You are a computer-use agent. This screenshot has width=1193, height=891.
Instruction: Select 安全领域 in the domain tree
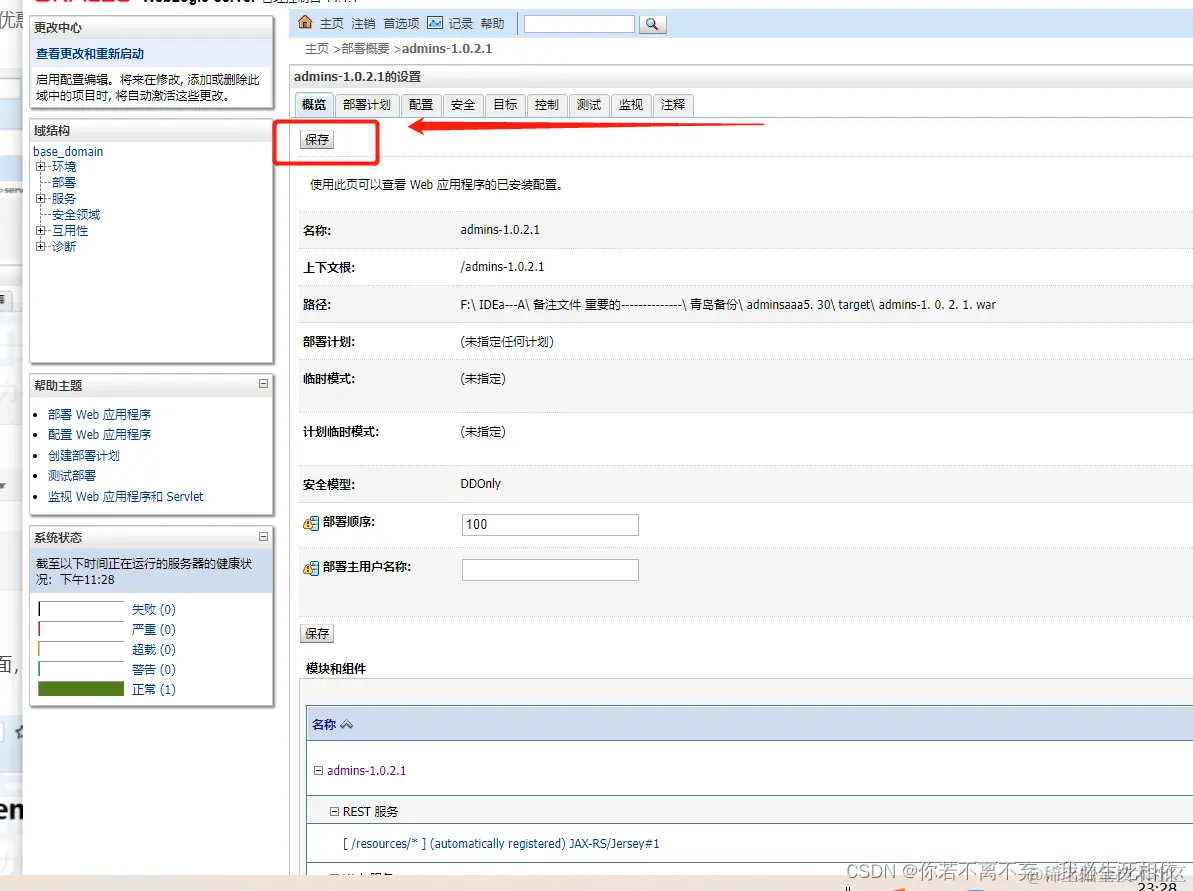tap(76, 215)
